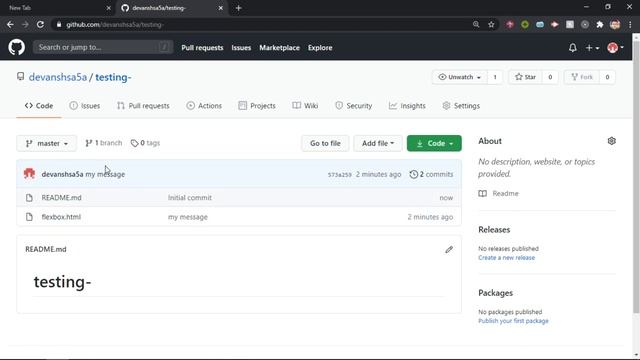Open the Initial commit message link
640x360 pixels.
(190, 198)
